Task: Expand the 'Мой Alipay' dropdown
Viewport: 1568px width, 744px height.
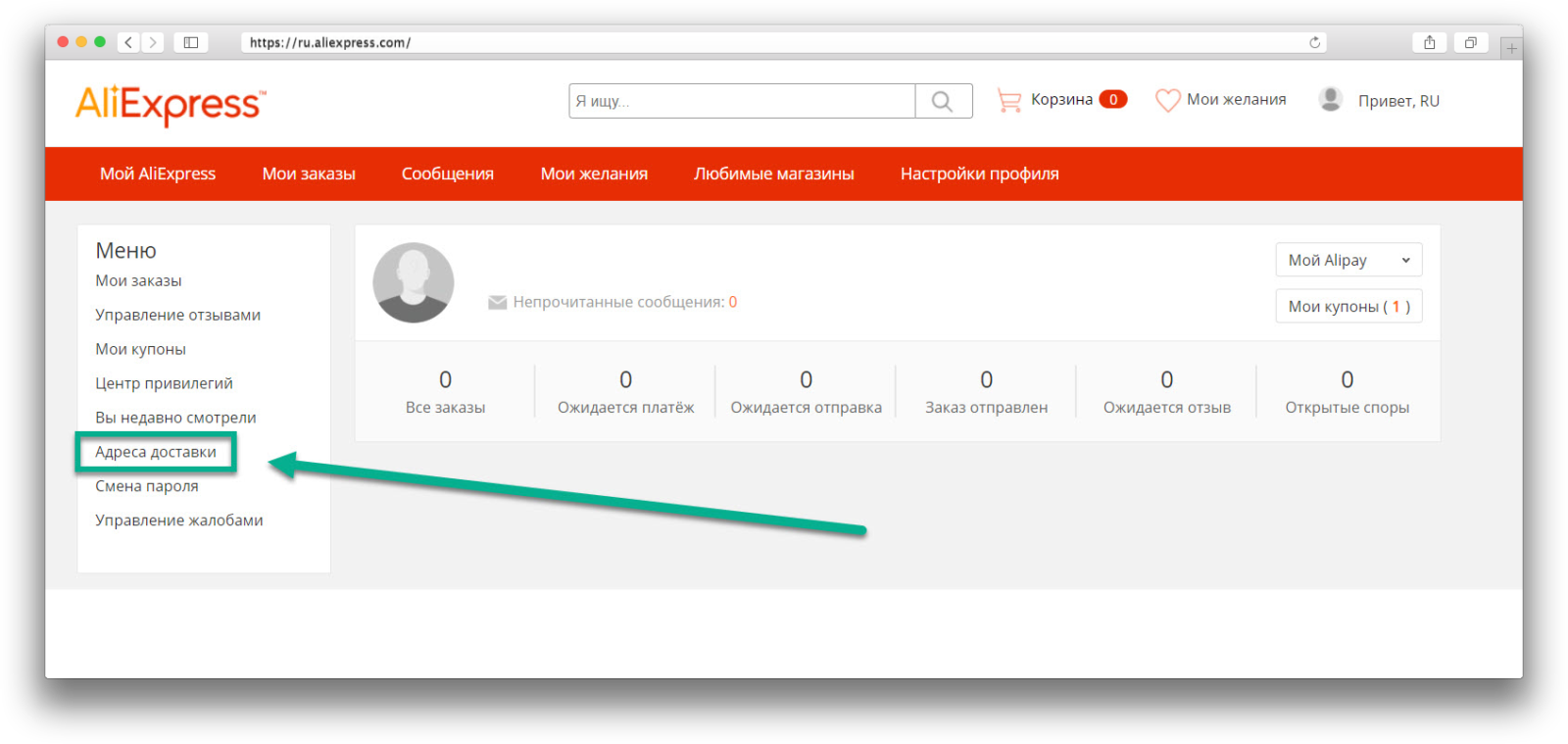Action: pos(1348,260)
